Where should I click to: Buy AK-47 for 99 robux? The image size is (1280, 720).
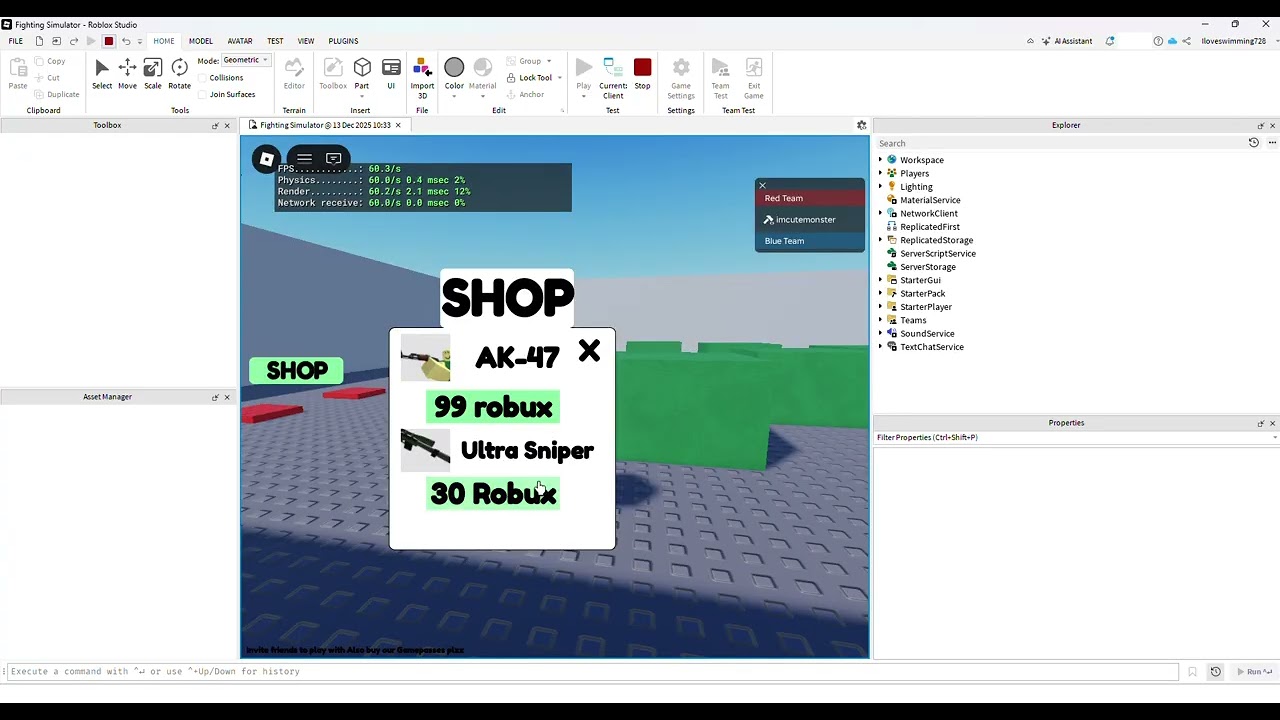[492, 407]
